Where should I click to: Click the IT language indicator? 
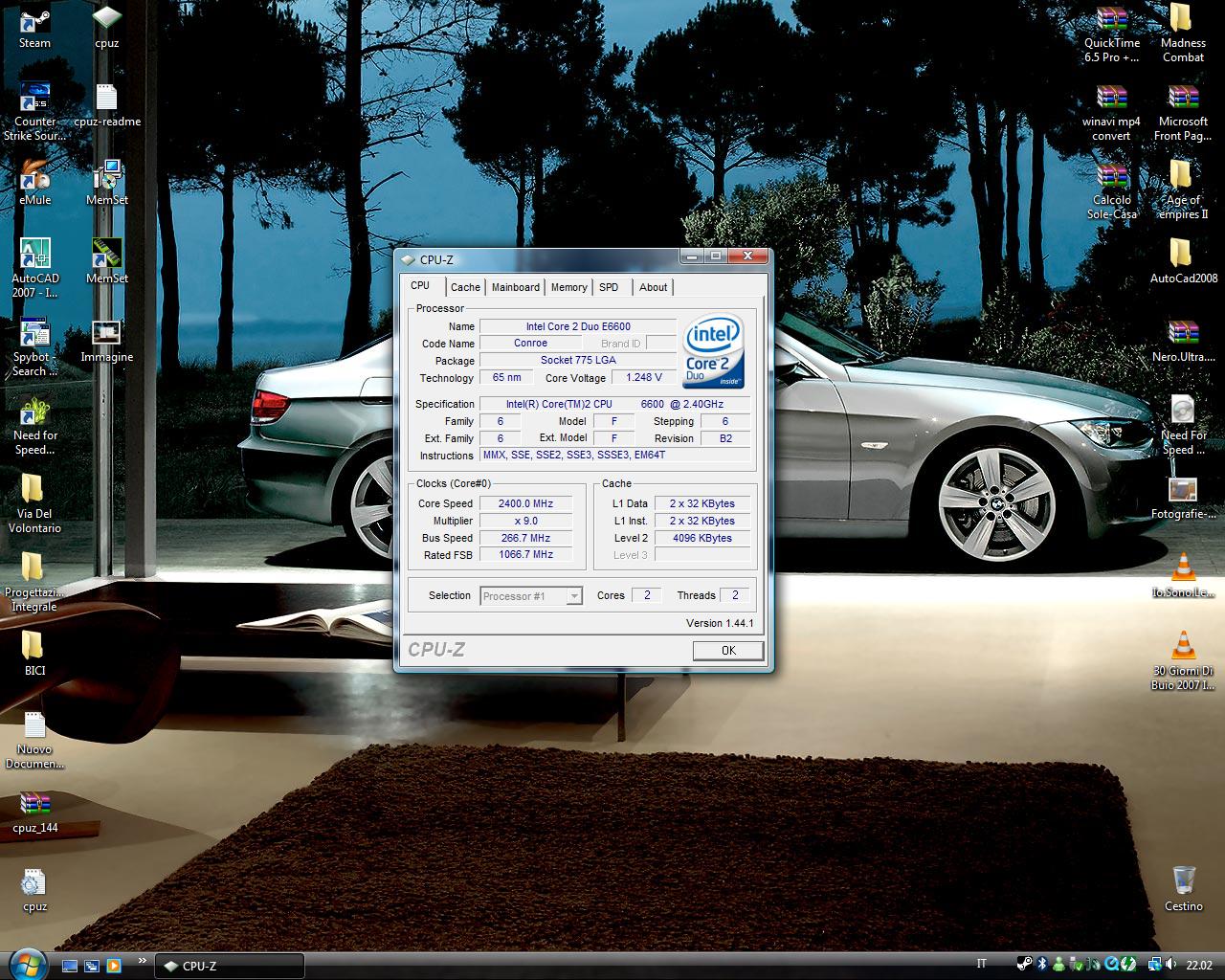click(x=982, y=965)
